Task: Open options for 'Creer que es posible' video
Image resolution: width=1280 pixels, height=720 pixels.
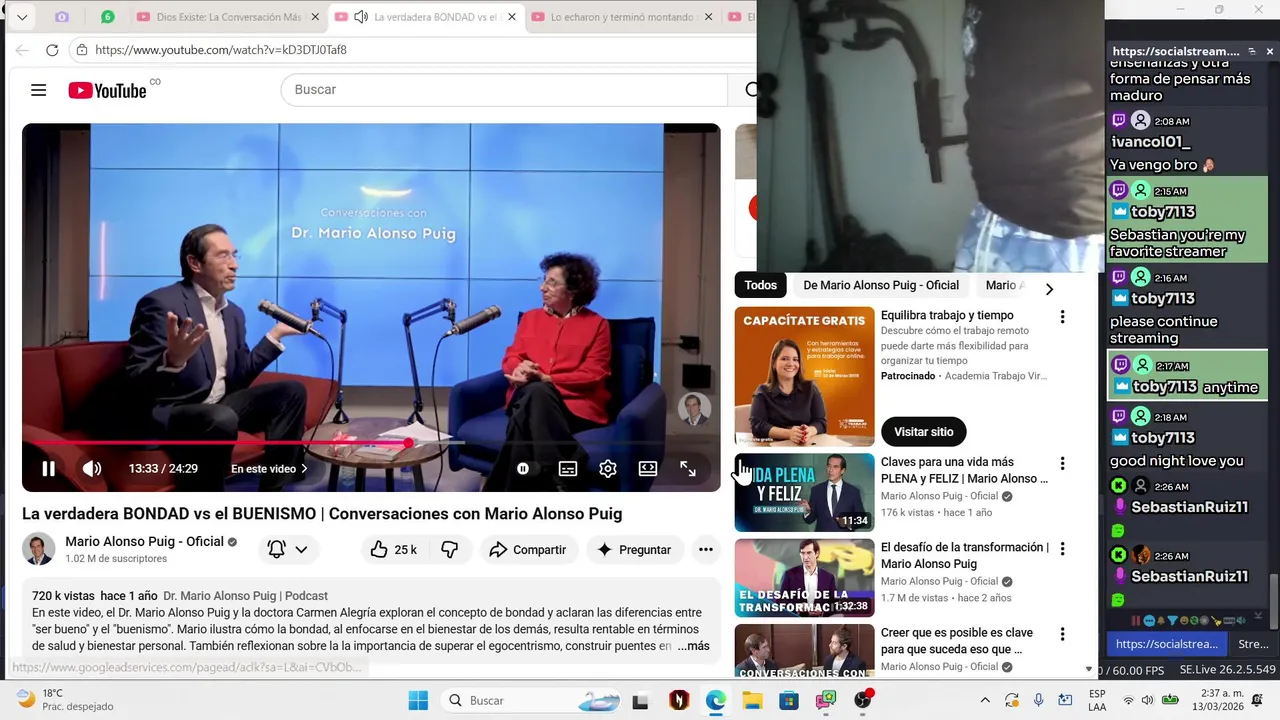Action: click(1062, 634)
